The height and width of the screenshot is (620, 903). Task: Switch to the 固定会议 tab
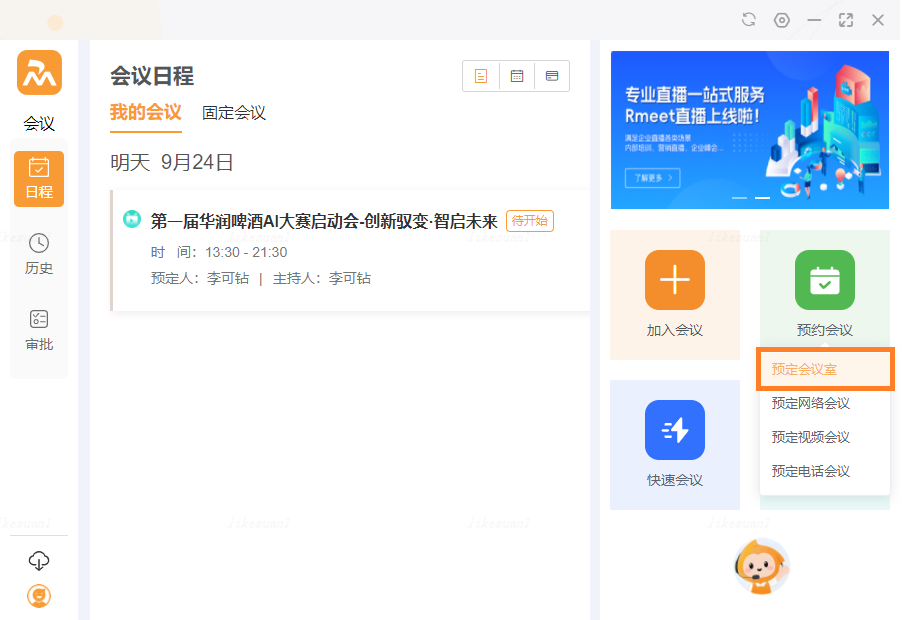(234, 113)
